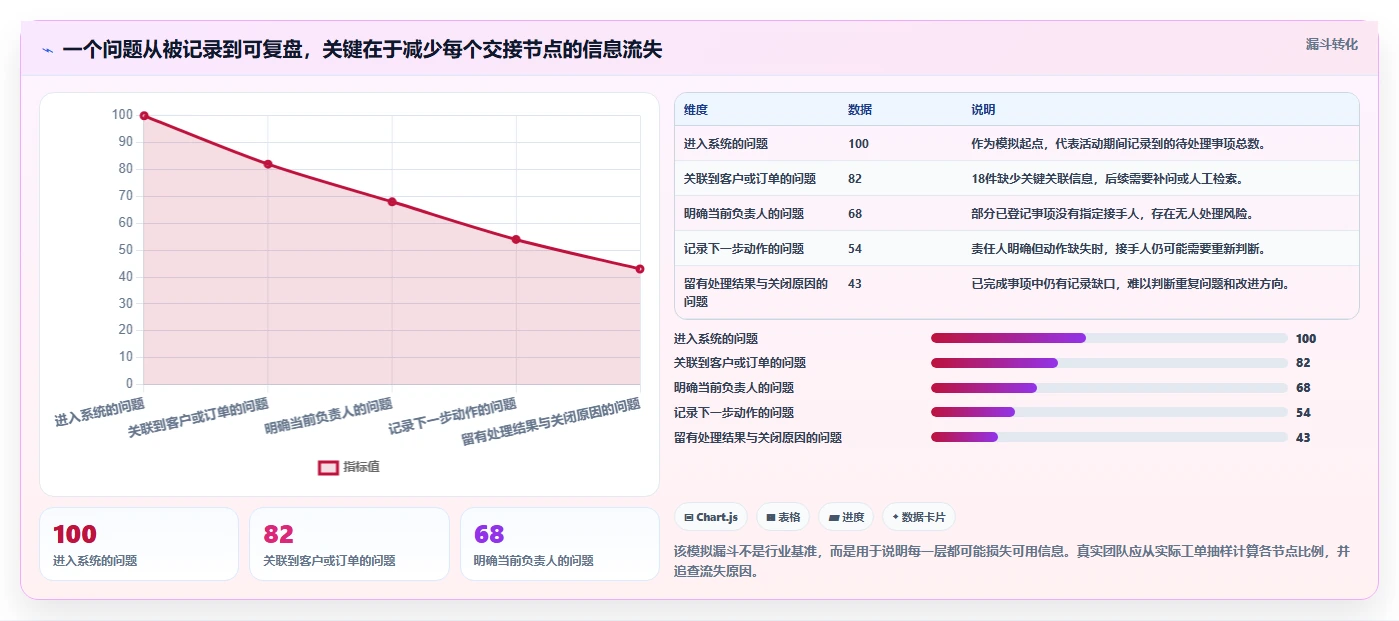Click progress label 进入系统的问题
This screenshot has width=1399, height=621.
tap(716, 339)
